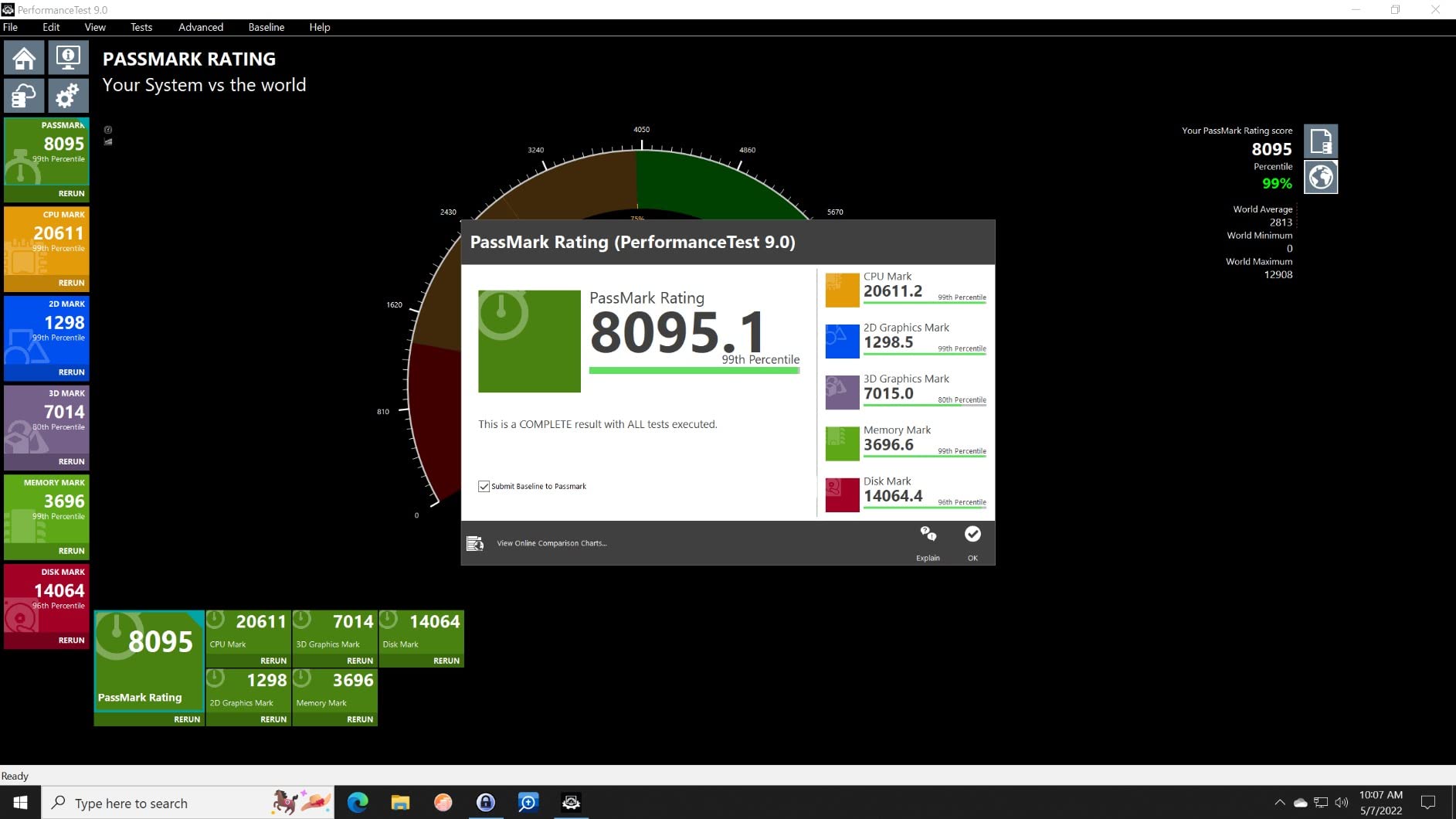Click the Explain icon in the dialog

click(928, 542)
